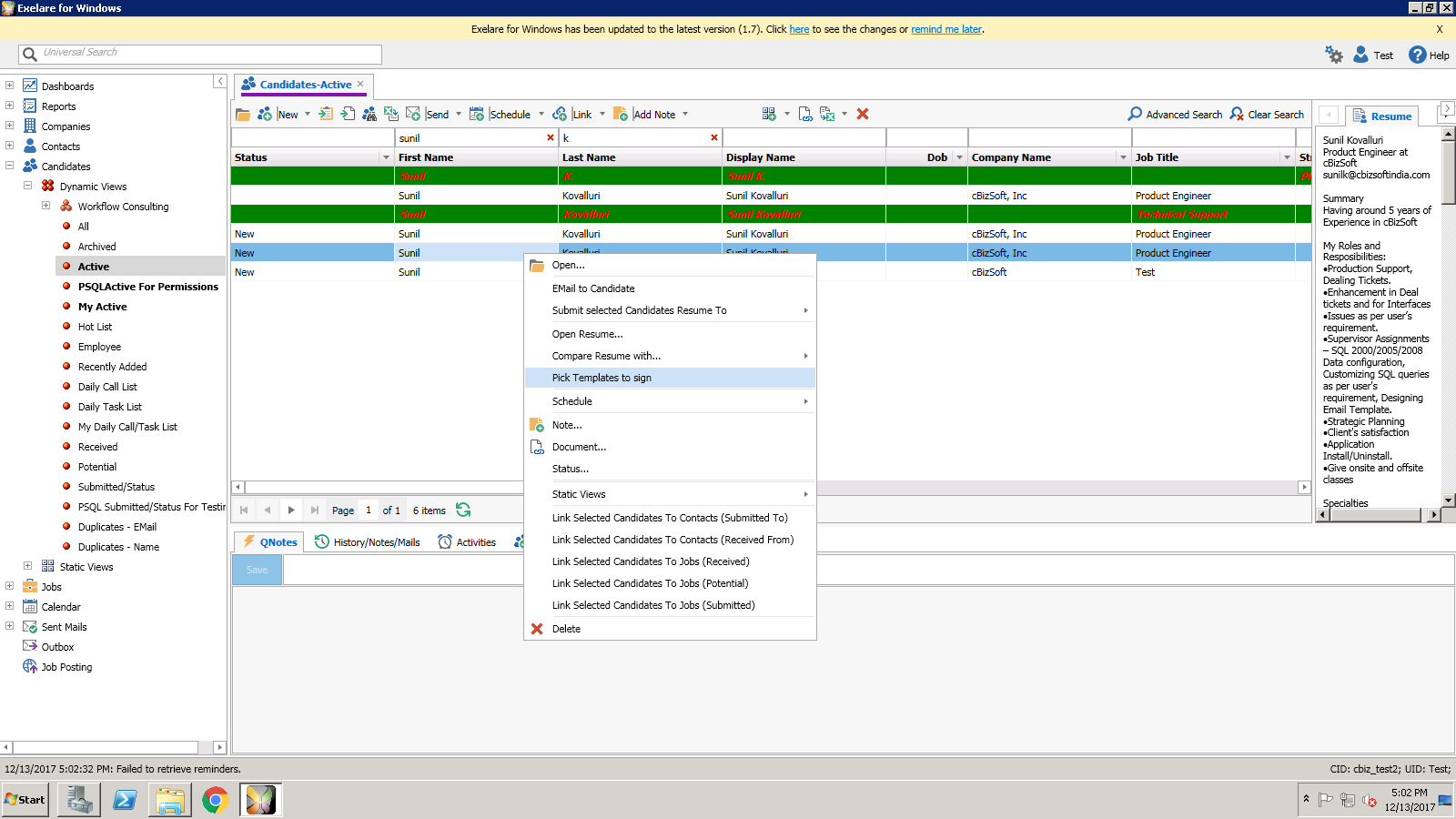Open Google Chrome from the taskbar
The width and height of the screenshot is (1456, 819).
[215, 800]
